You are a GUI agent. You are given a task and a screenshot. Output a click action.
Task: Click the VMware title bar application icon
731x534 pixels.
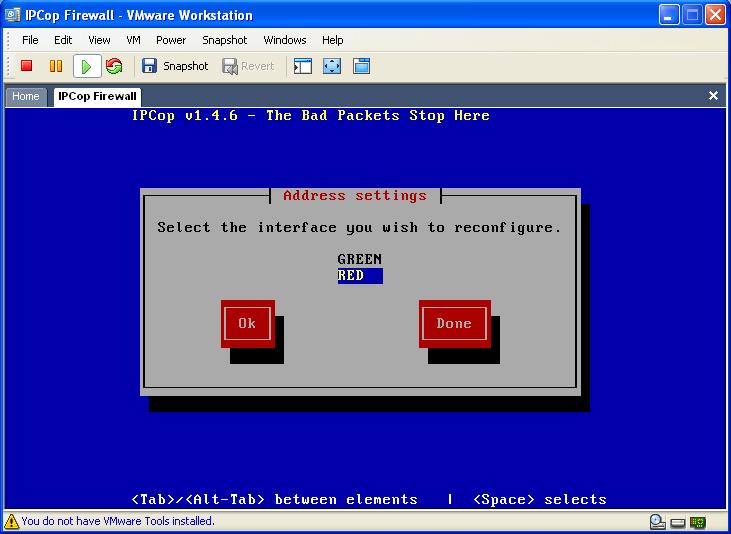click(x=13, y=15)
